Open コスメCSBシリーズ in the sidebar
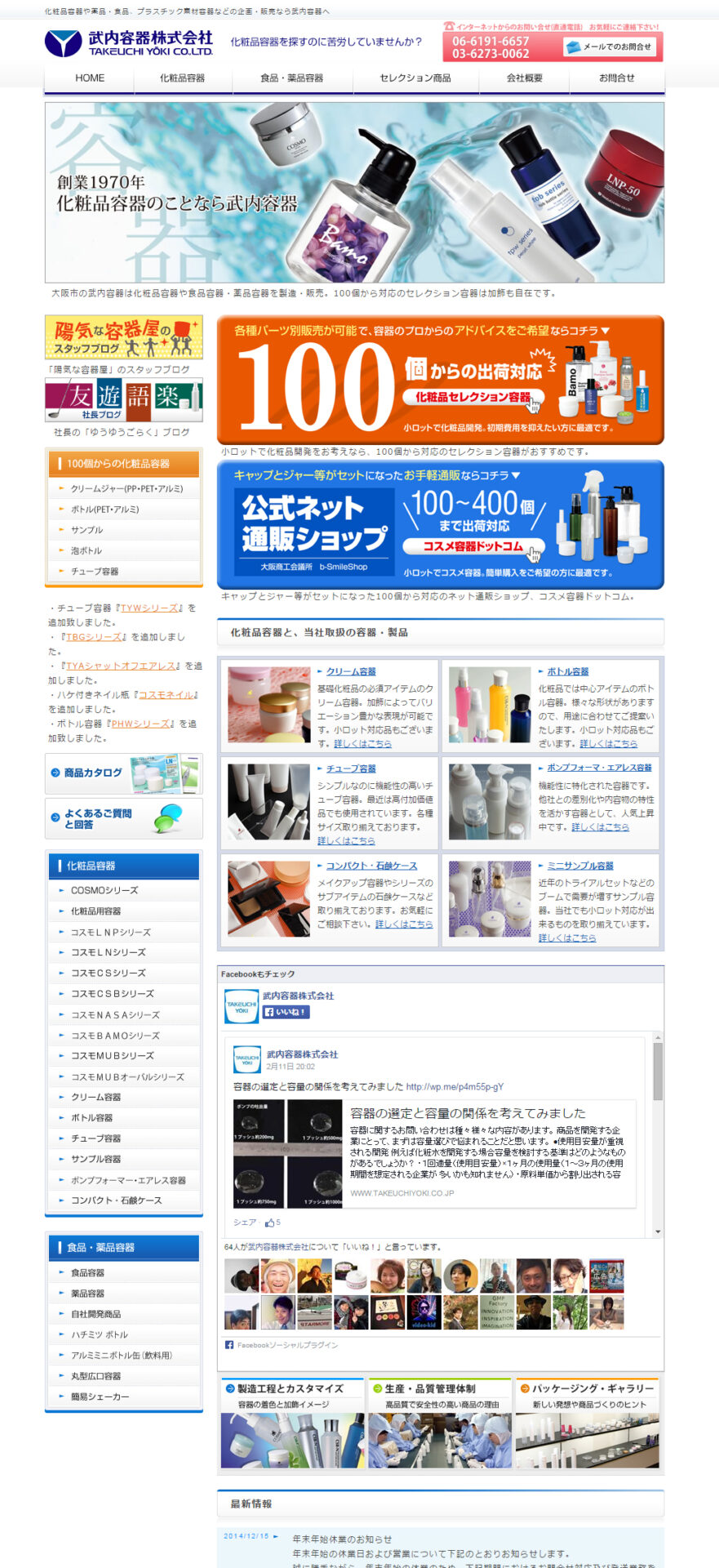Image resolution: width=719 pixels, height=1568 pixels. (x=124, y=994)
